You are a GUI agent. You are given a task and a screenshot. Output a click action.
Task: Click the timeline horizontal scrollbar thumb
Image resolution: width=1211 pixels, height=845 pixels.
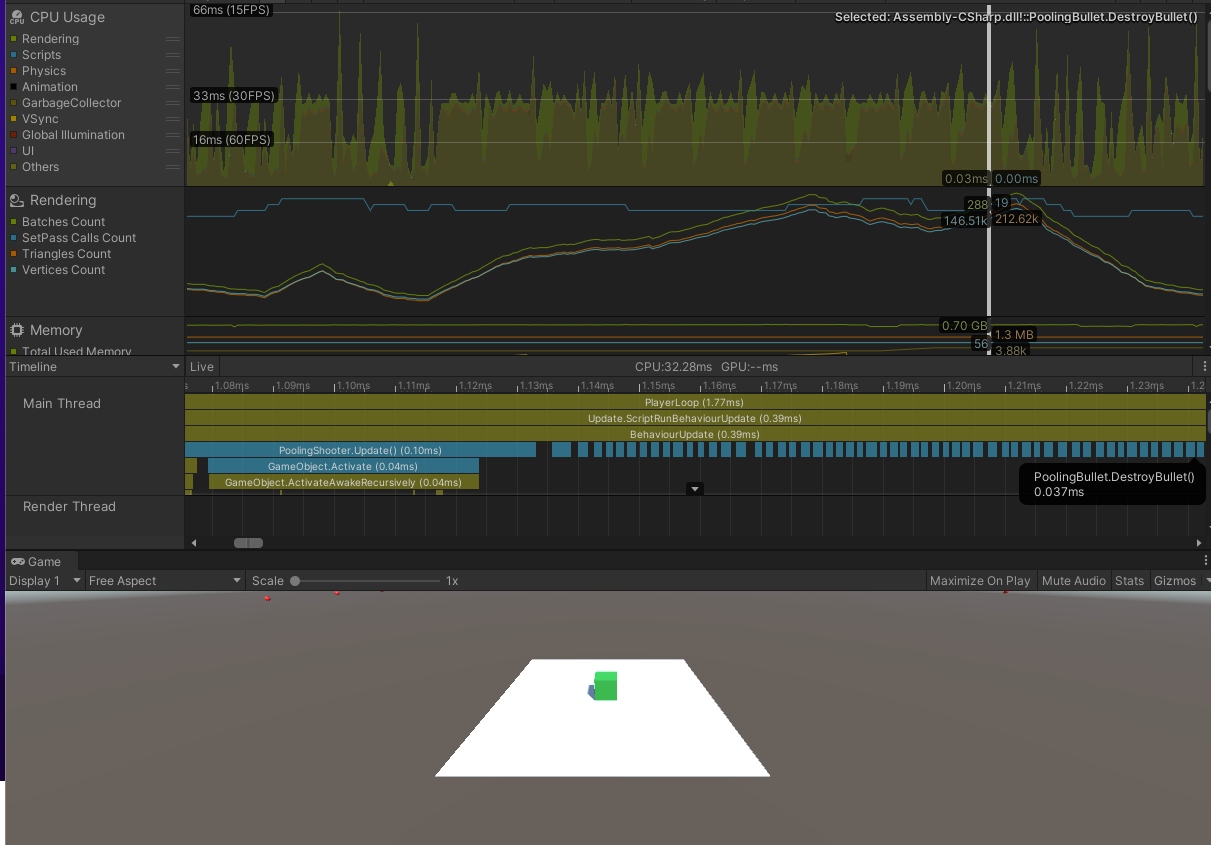(x=248, y=543)
